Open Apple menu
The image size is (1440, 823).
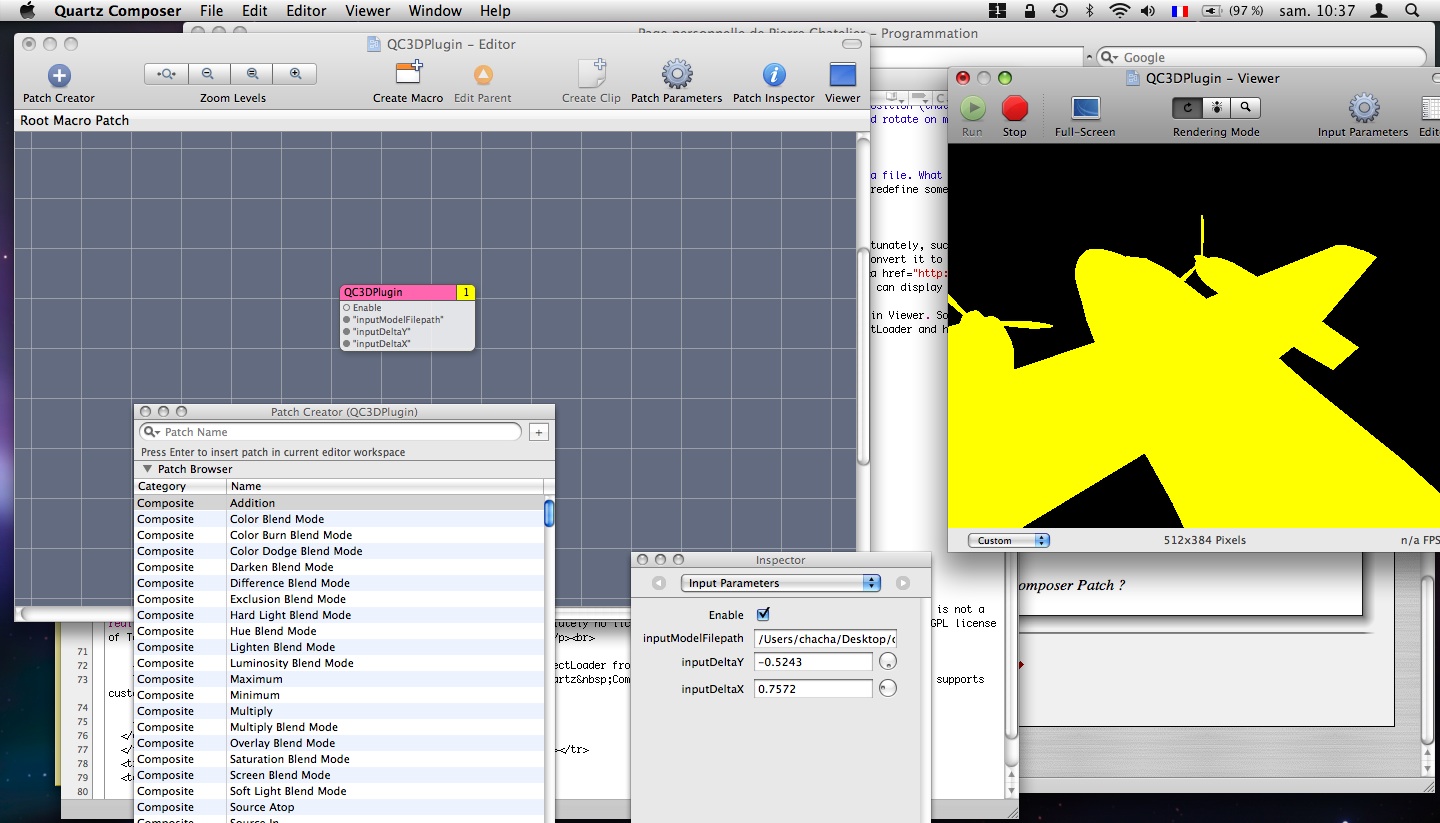coord(27,11)
